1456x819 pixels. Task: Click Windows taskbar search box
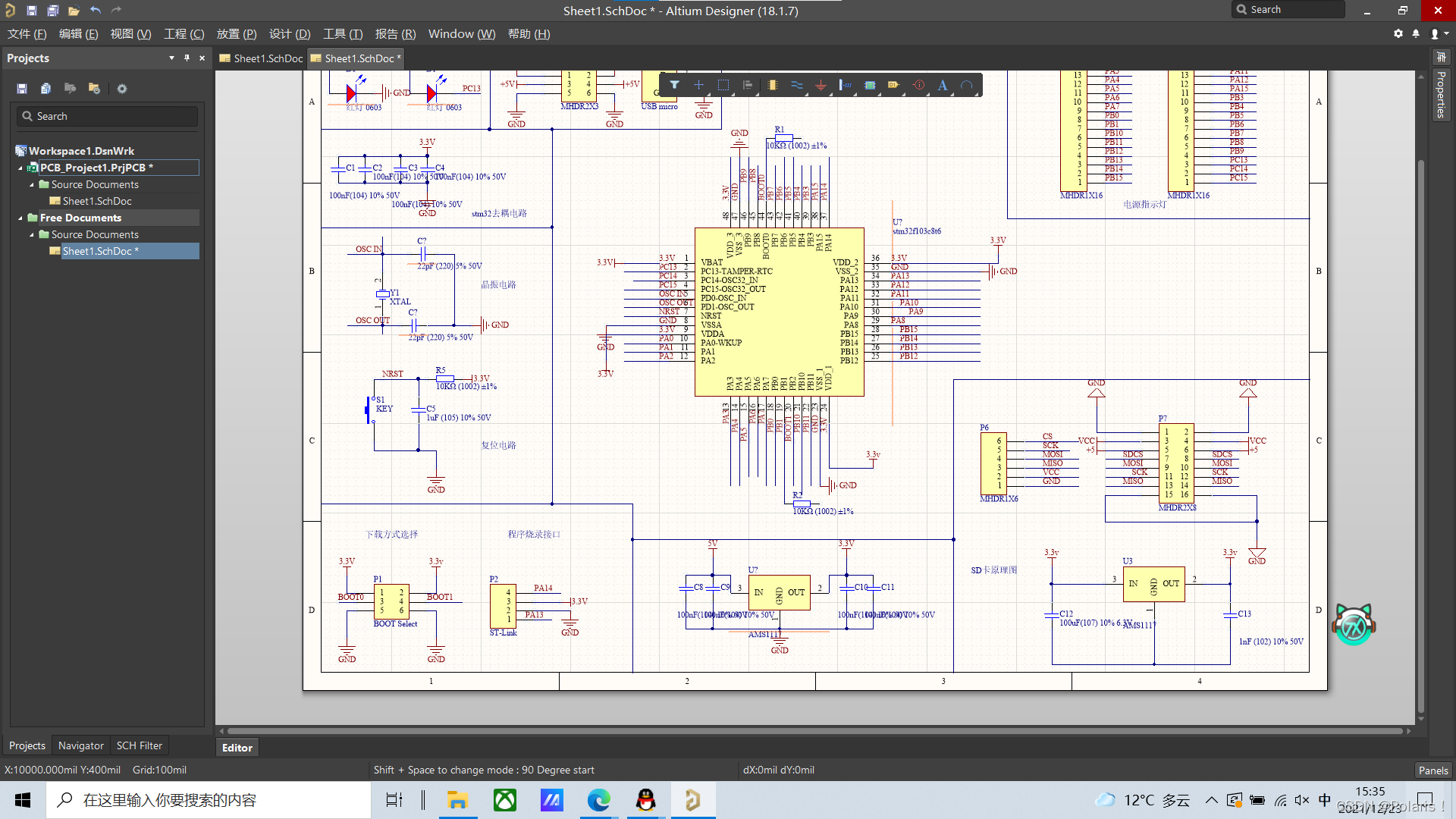coord(209,800)
